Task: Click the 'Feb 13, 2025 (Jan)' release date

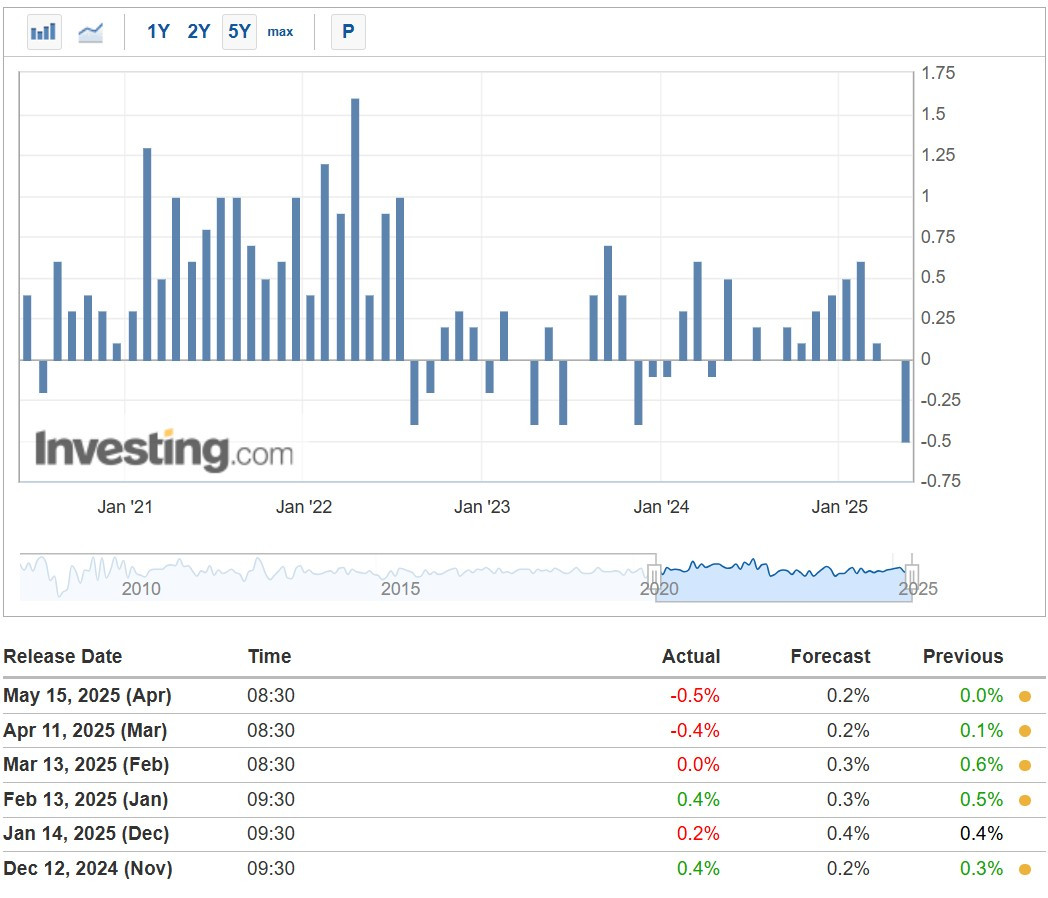Action: click(86, 799)
